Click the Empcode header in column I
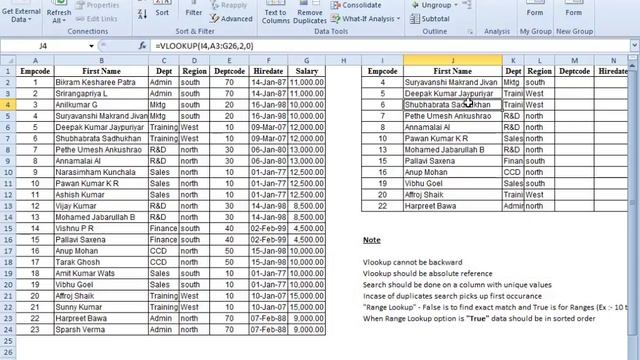This screenshot has height=360, width=640. 382,71
